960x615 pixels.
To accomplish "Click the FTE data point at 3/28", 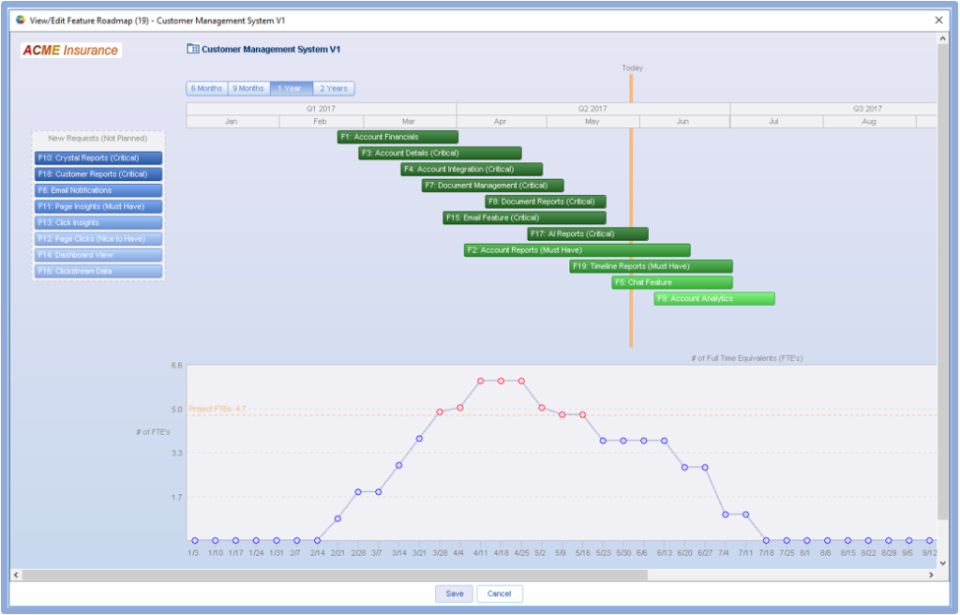I will (x=440, y=412).
